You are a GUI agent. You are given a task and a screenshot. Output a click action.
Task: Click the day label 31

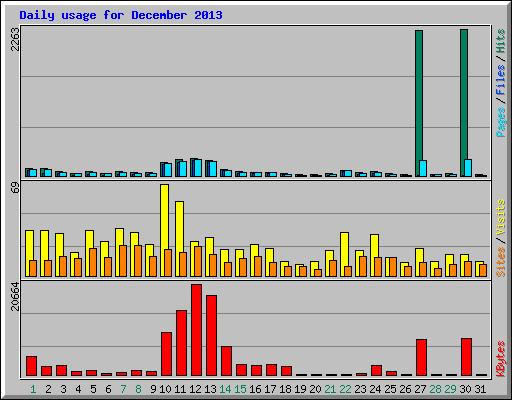480,389
